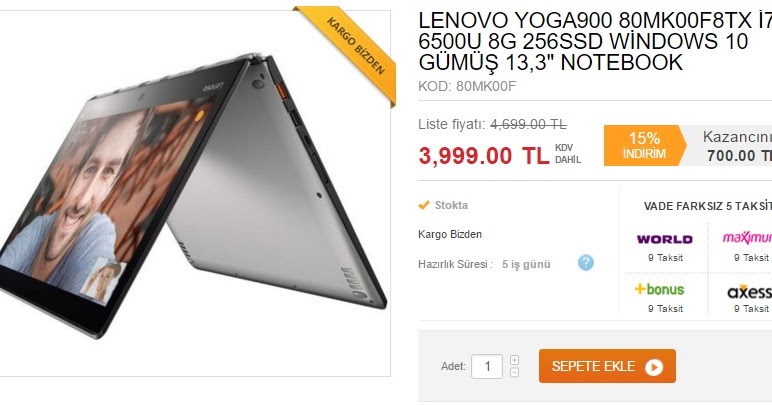Click the Stokta checkmark icon
Image resolution: width=772 pixels, height=405 pixels.
(x=424, y=205)
